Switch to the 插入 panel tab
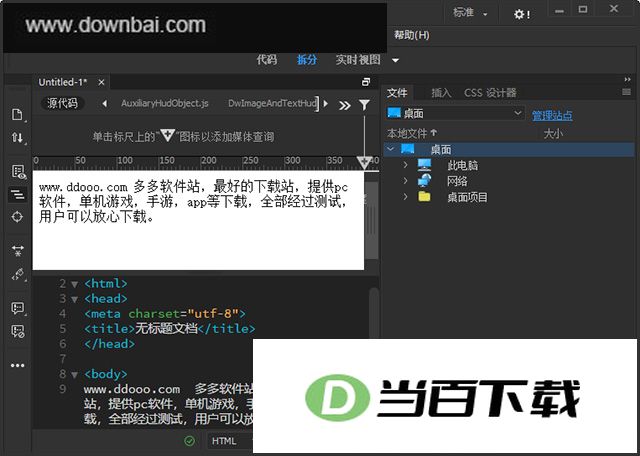 click(x=441, y=93)
